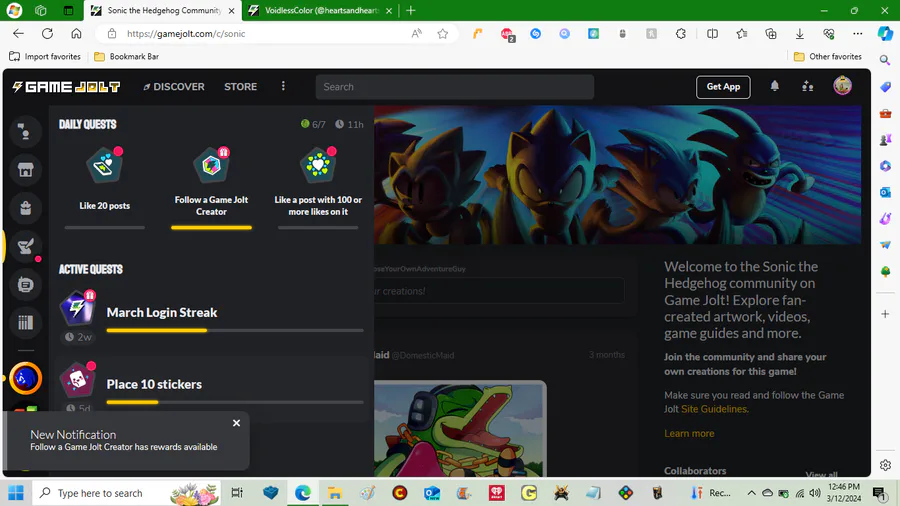900x506 pixels.
Task: Open the sidebar shop storefront icon
Action: (x=25, y=170)
